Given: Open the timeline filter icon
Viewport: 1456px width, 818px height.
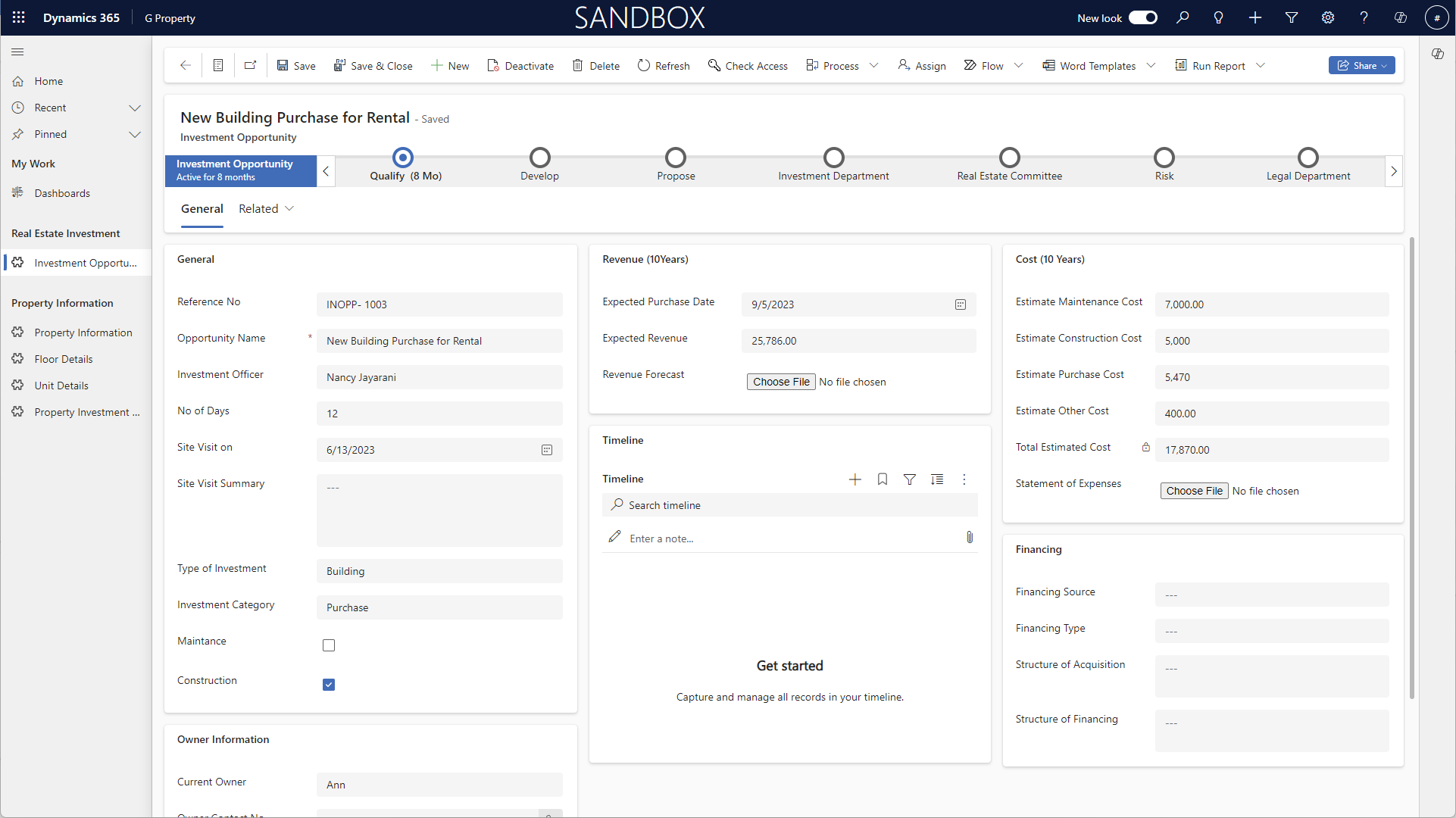Looking at the screenshot, I should coord(910,479).
